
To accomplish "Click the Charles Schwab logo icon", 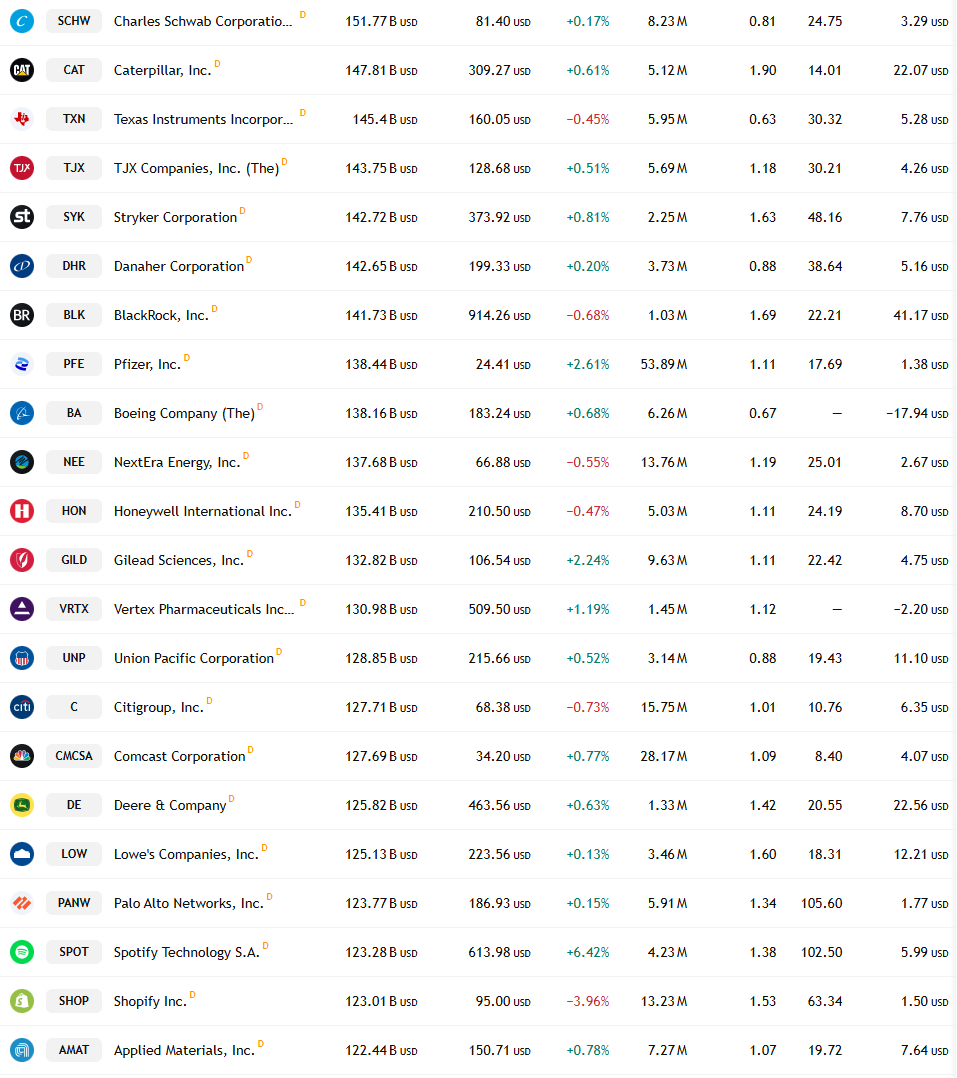I will (22, 21).
